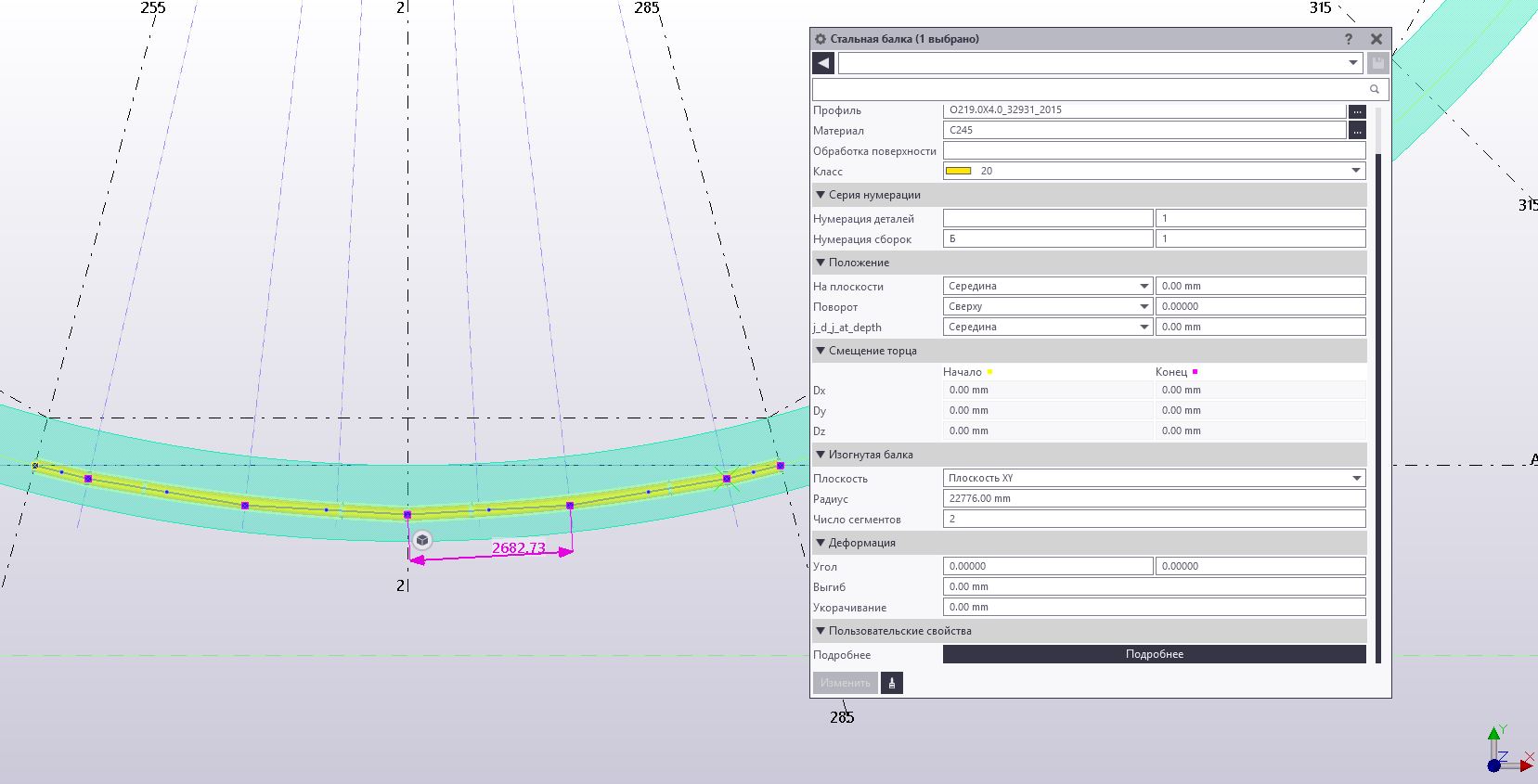This screenshot has width=1538, height=784.
Task: Open profile catalog with the Профиль ellipsis button
Action: [1357, 110]
